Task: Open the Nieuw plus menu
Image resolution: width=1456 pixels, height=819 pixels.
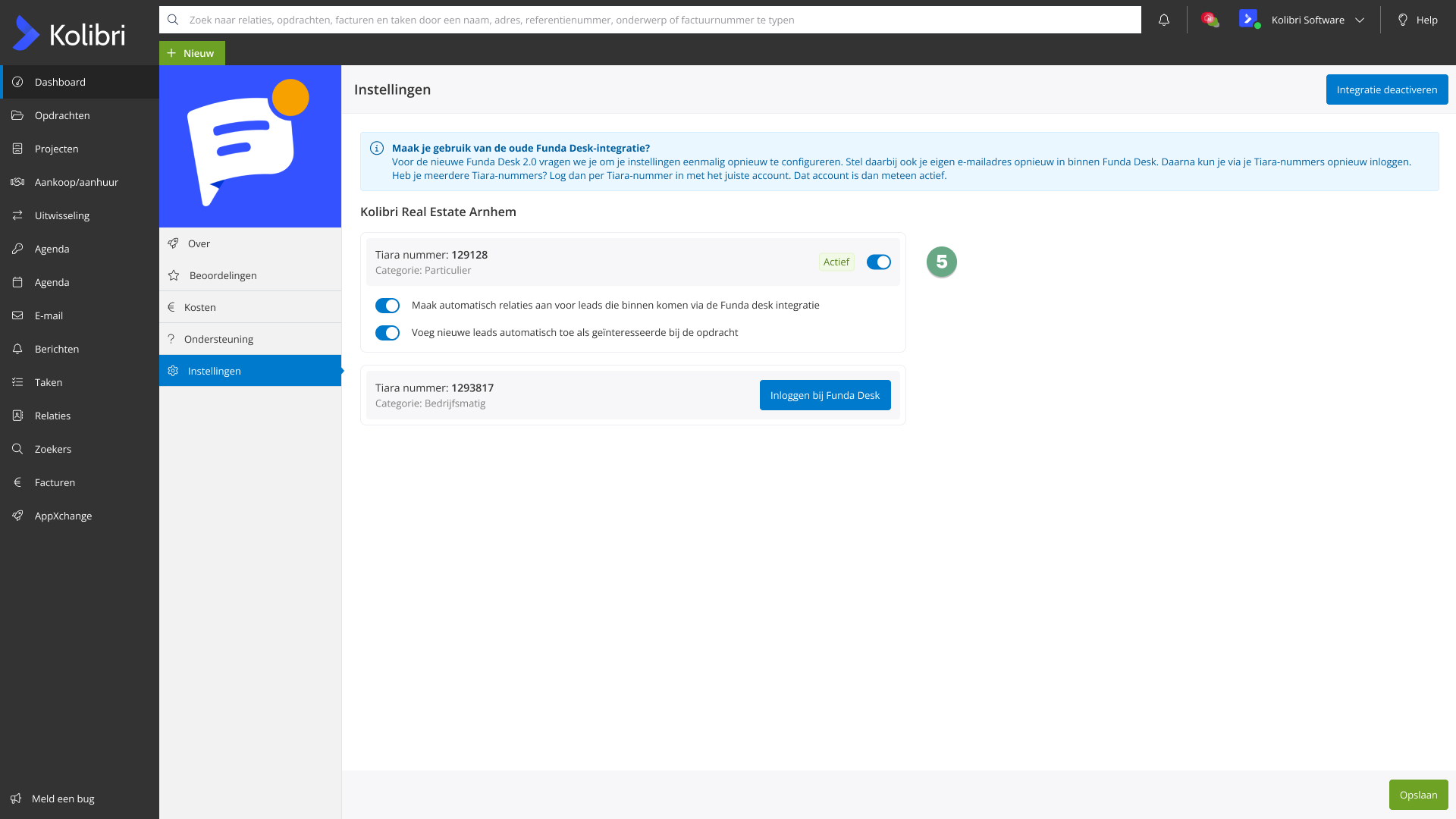Action: click(x=192, y=53)
